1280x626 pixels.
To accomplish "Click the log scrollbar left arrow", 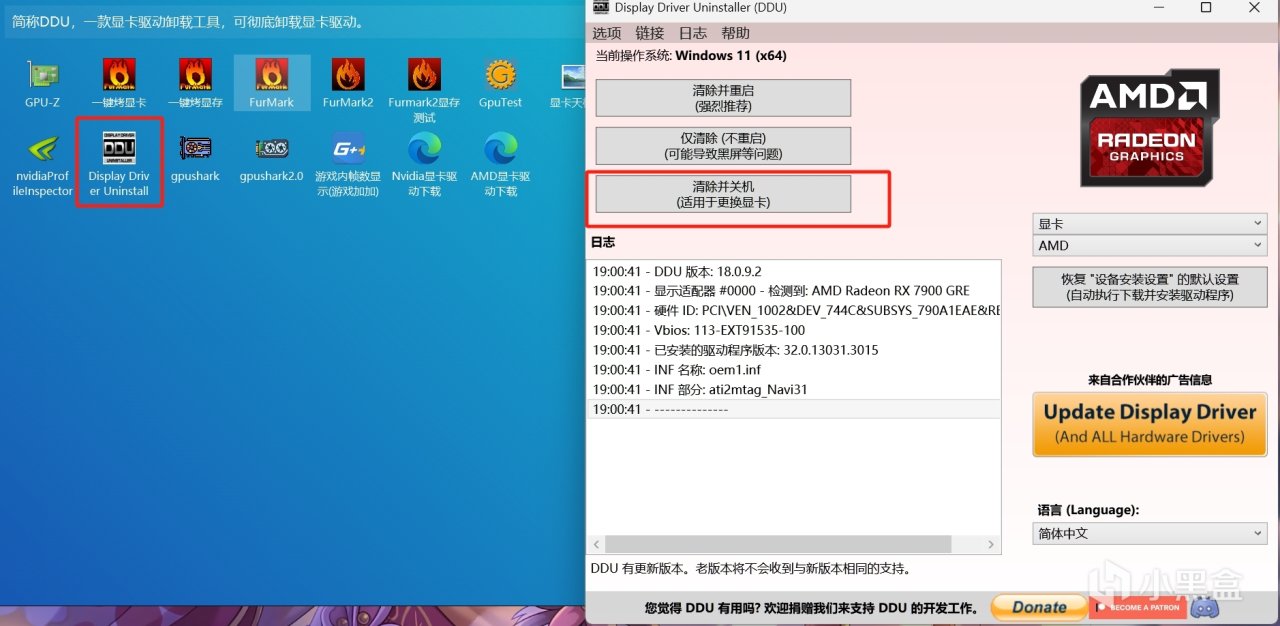I will (597, 545).
